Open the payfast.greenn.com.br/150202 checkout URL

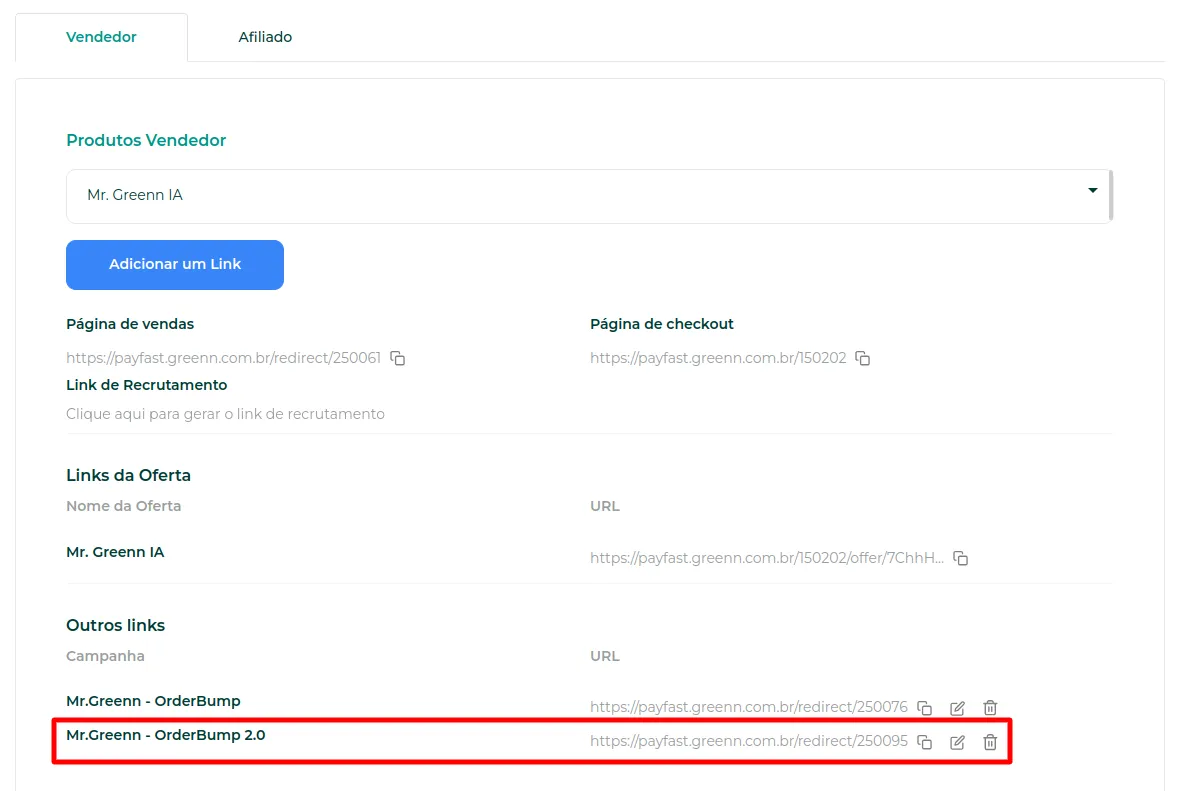tap(718, 359)
